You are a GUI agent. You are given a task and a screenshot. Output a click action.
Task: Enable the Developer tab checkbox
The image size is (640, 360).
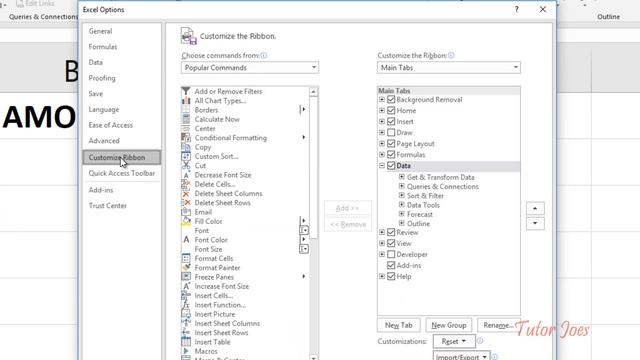point(391,254)
